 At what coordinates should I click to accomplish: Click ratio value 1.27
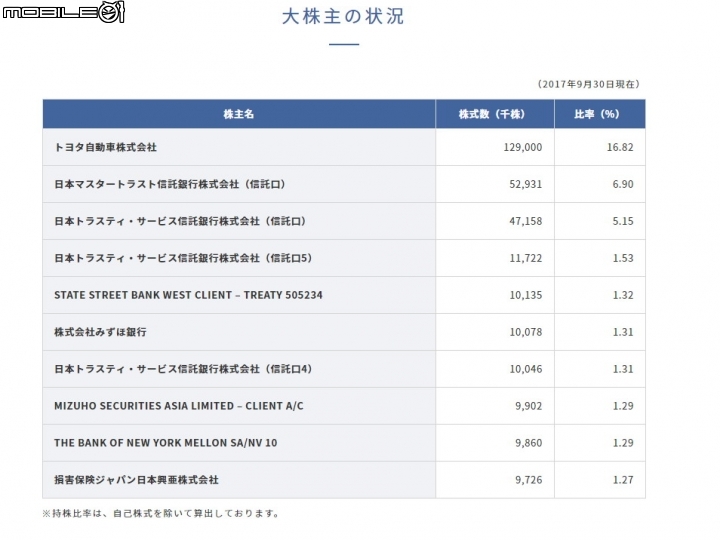coord(623,480)
